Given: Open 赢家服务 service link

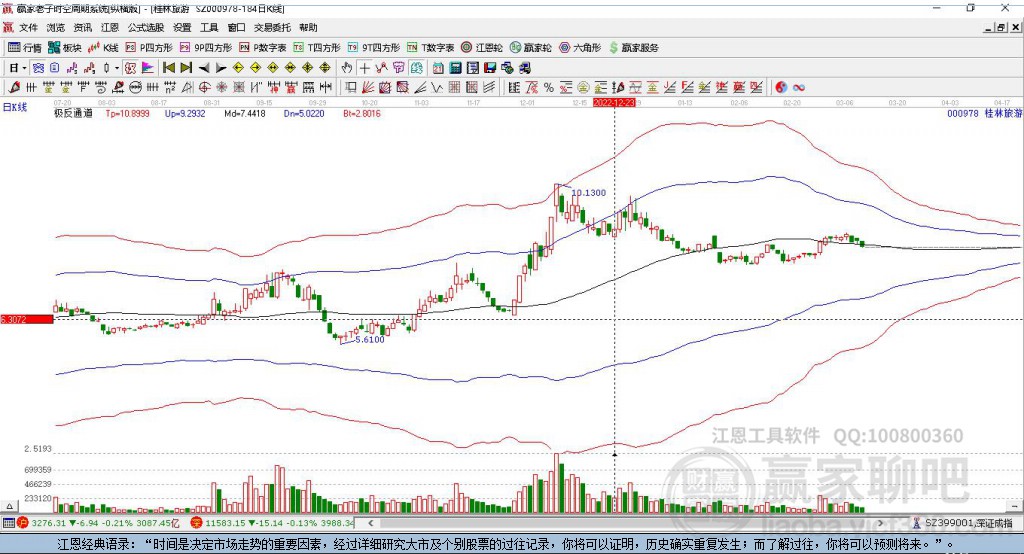Looking at the screenshot, I should point(633,48).
